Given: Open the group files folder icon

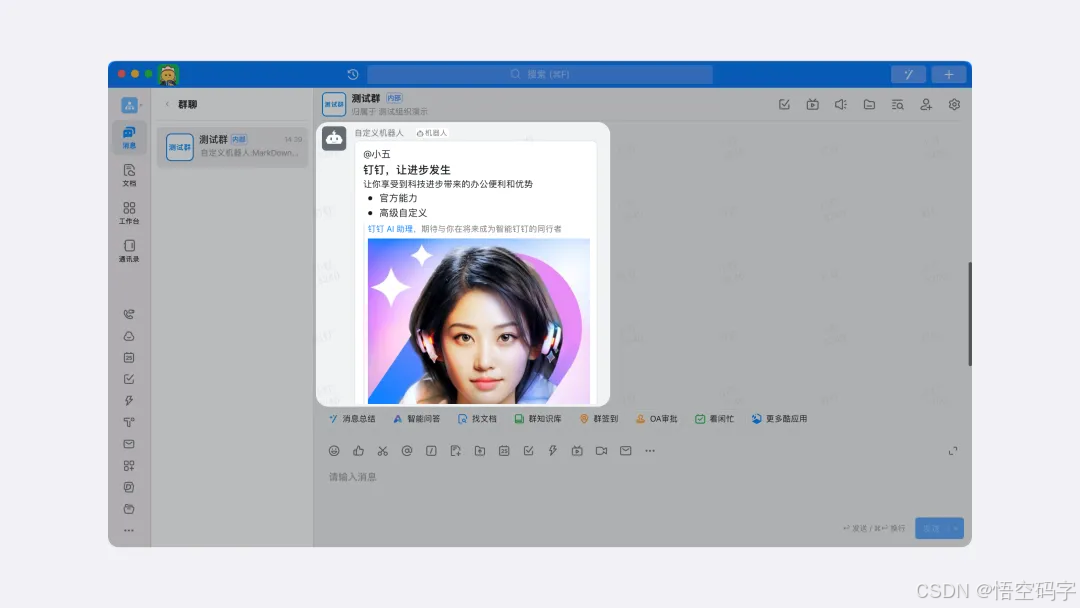Looking at the screenshot, I should pos(869,105).
